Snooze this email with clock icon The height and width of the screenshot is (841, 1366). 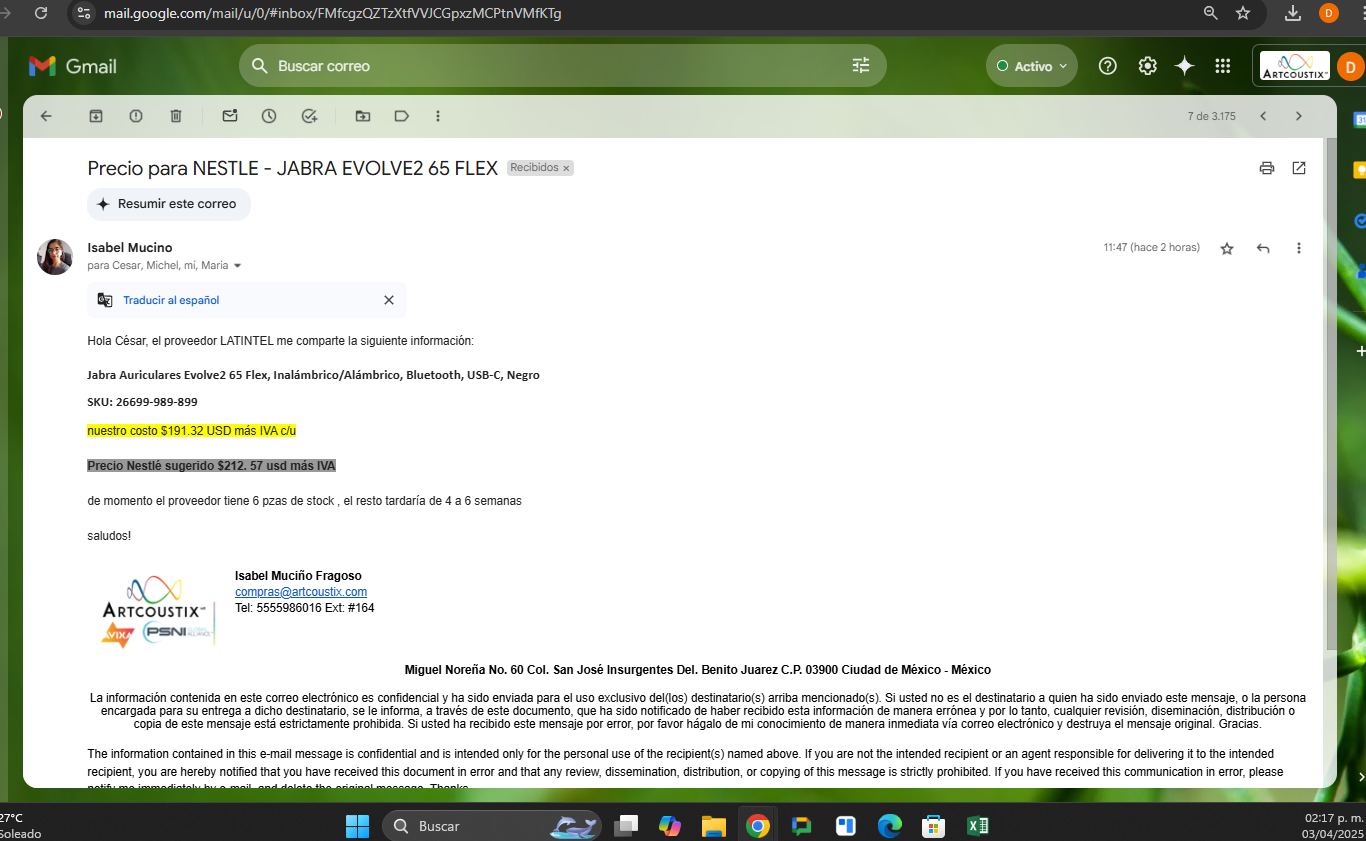[269, 116]
